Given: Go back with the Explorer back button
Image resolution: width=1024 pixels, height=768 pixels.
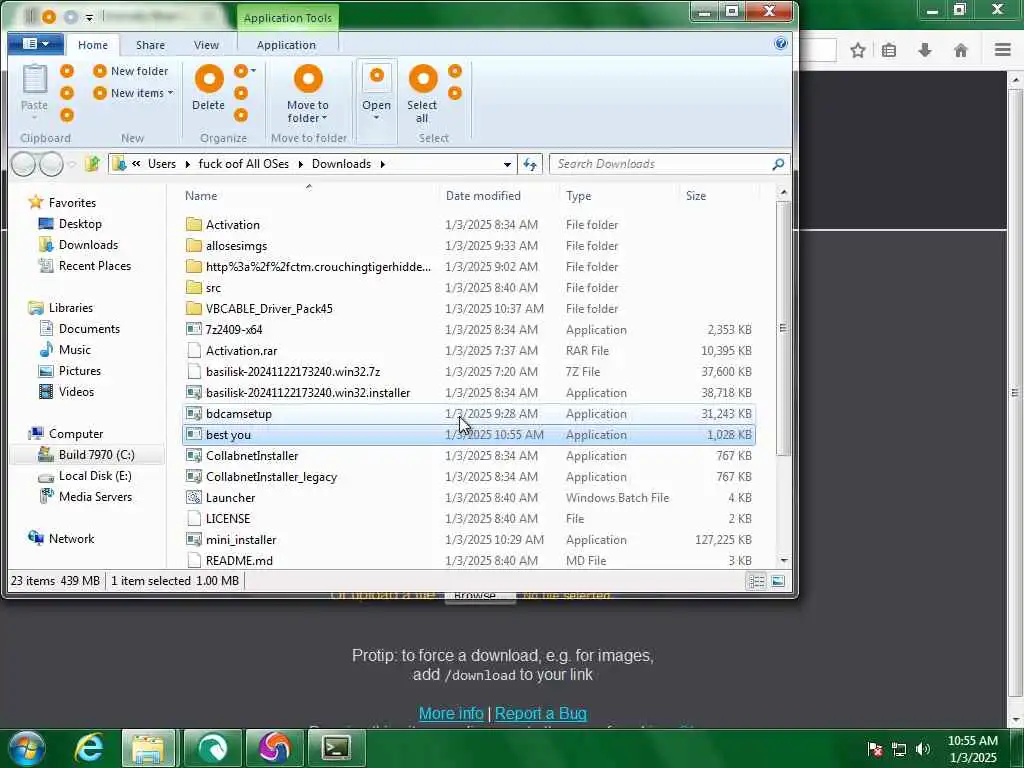Looking at the screenshot, I should pos(24,164).
